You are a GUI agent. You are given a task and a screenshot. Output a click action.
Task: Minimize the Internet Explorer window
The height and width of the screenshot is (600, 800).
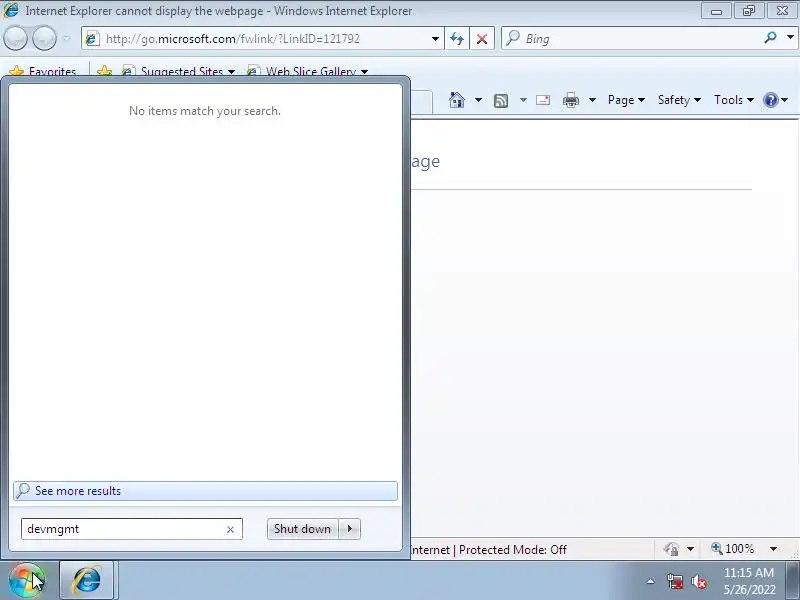(x=716, y=10)
